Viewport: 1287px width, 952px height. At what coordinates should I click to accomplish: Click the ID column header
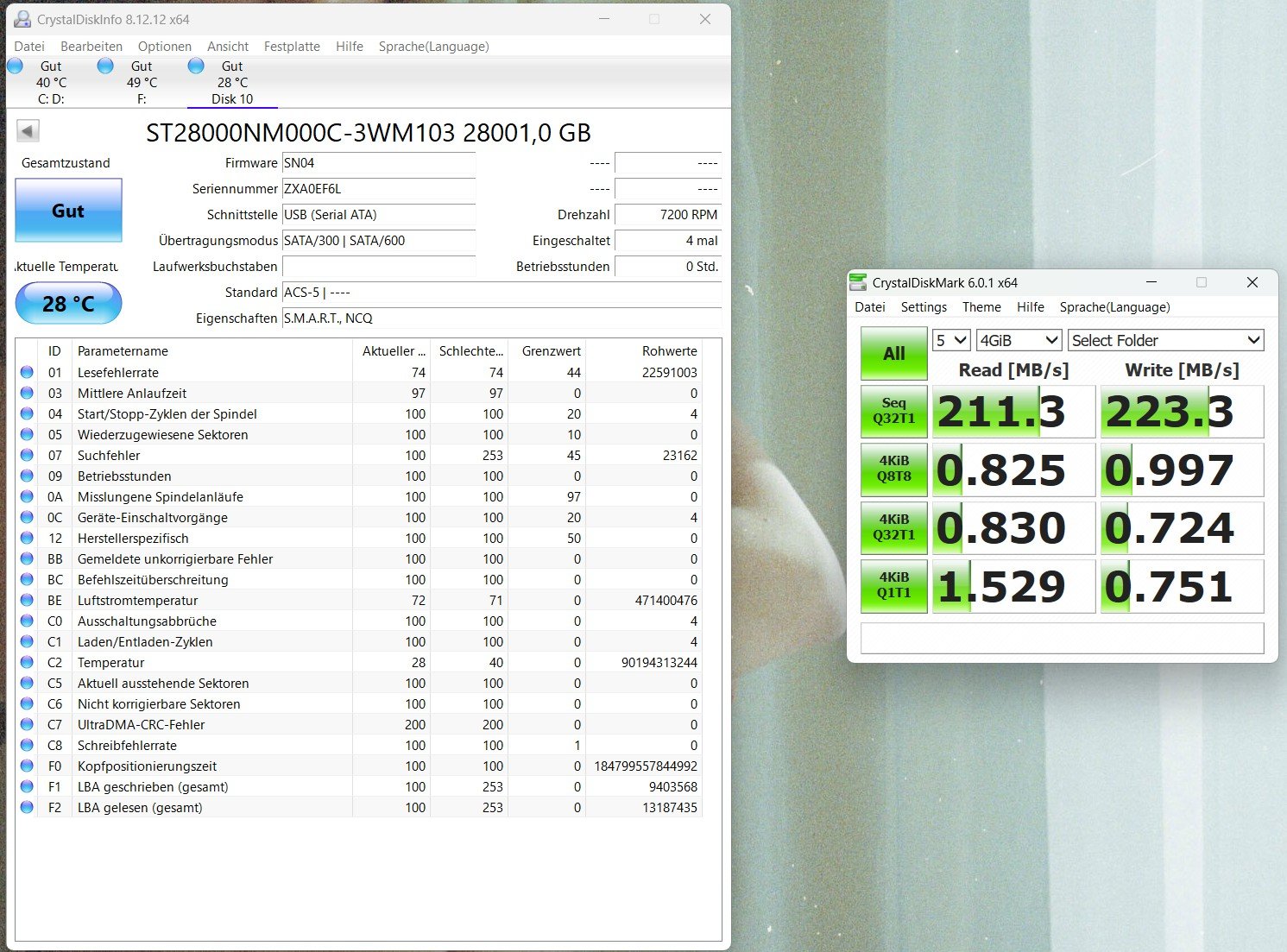[x=54, y=351]
